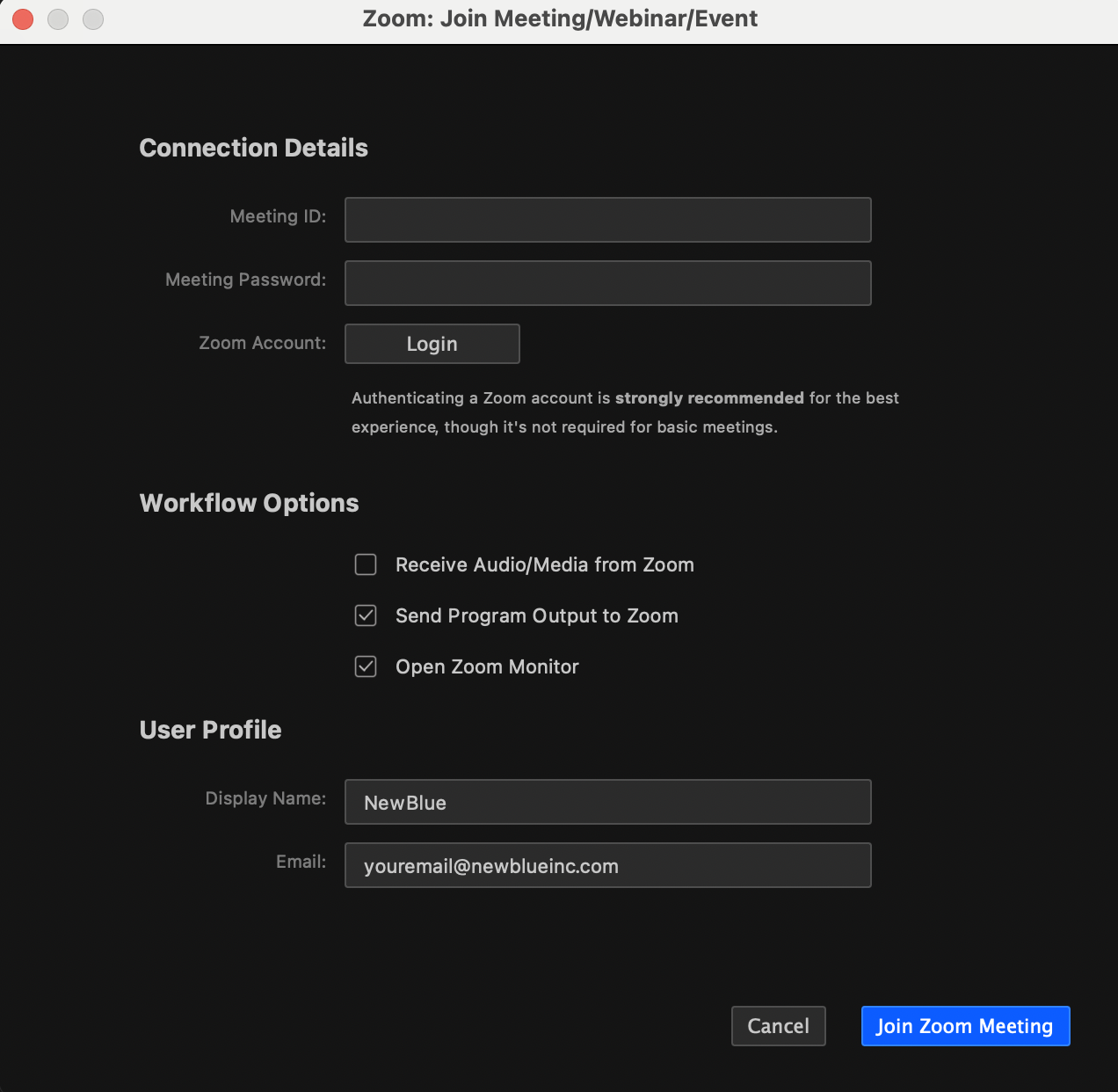Image resolution: width=1118 pixels, height=1092 pixels.
Task: Click the Login button for Zoom Account
Action: tap(432, 343)
